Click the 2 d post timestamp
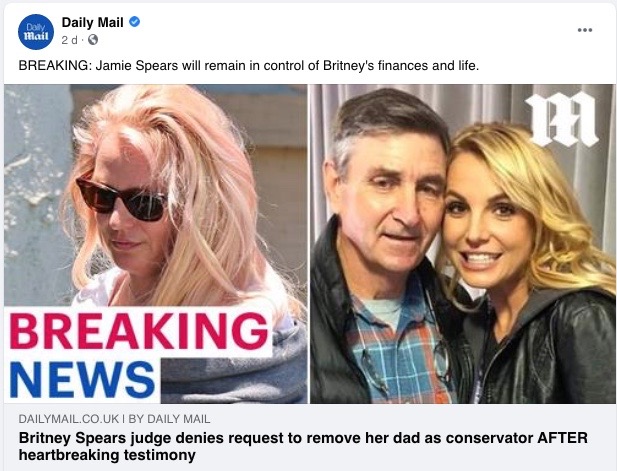This screenshot has width=617, height=471. point(69,40)
